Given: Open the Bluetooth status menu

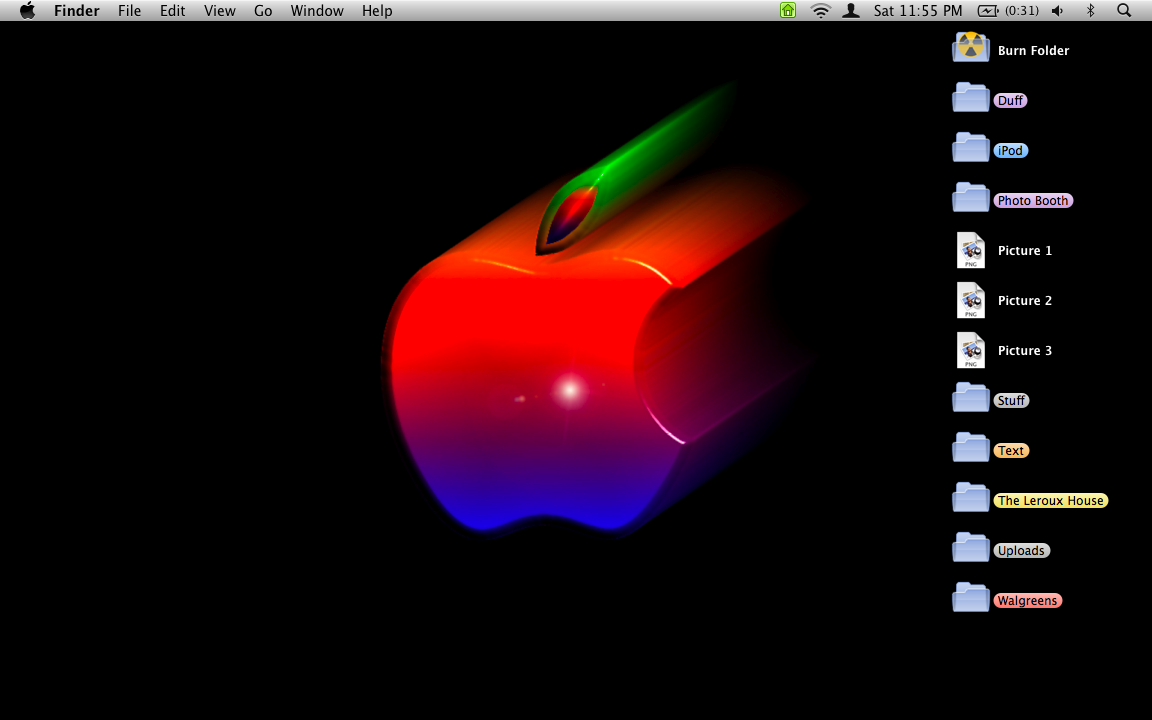Looking at the screenshot, I should [1090, 10].
